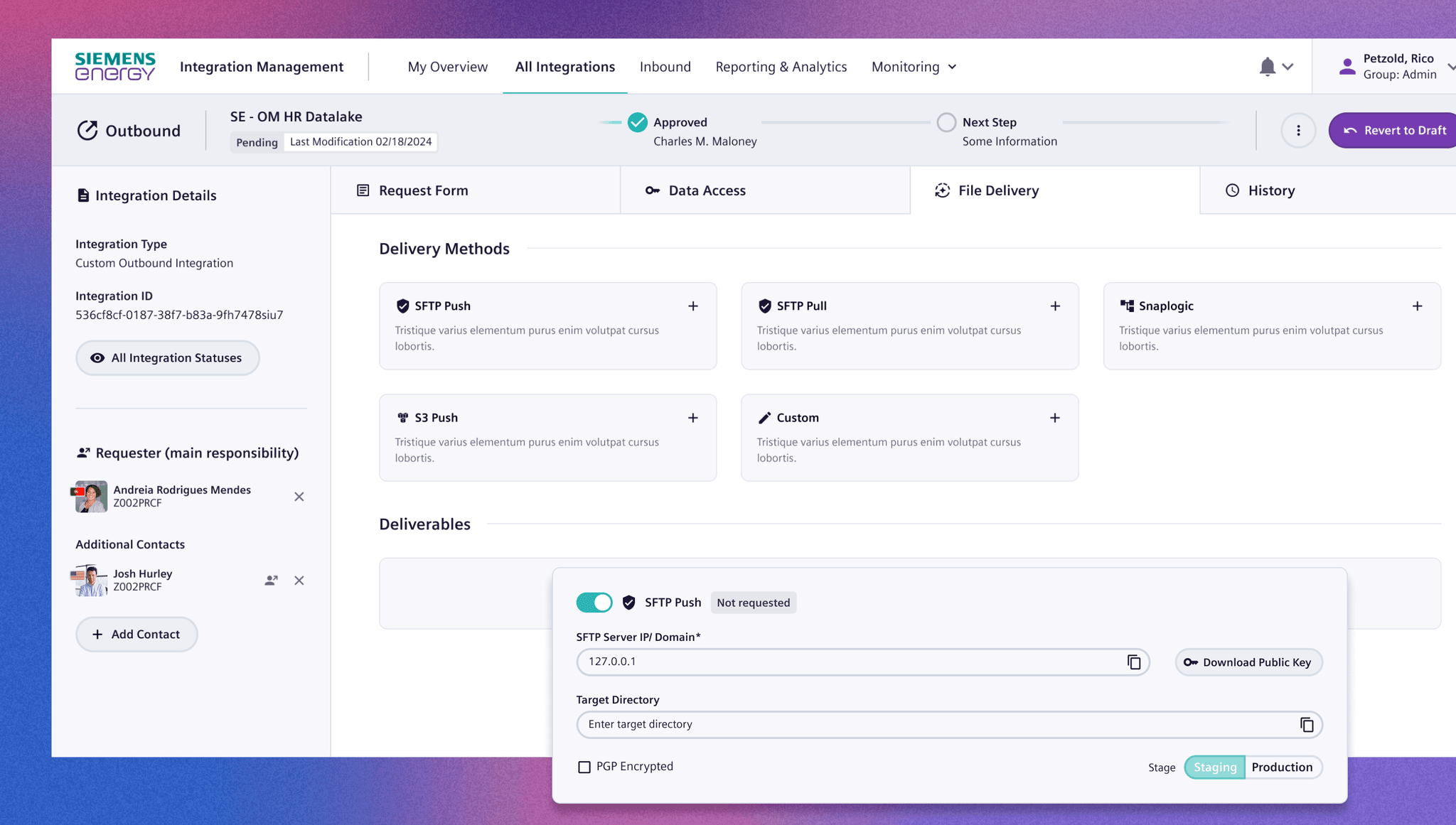Add the Snaplogic delivery method plus icon

click(1417, 306)
